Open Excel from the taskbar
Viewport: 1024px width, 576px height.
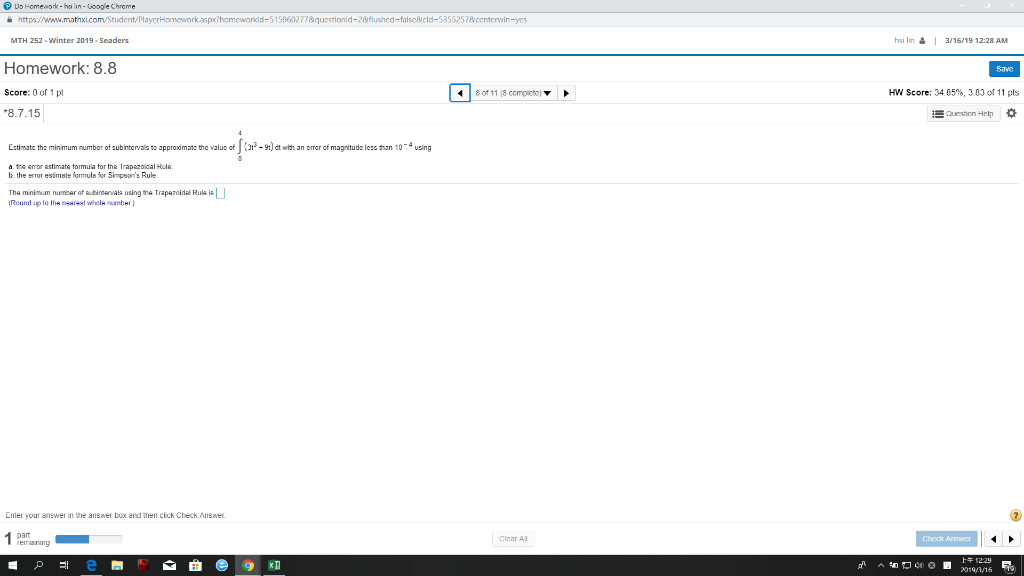(x=274, y=566)
